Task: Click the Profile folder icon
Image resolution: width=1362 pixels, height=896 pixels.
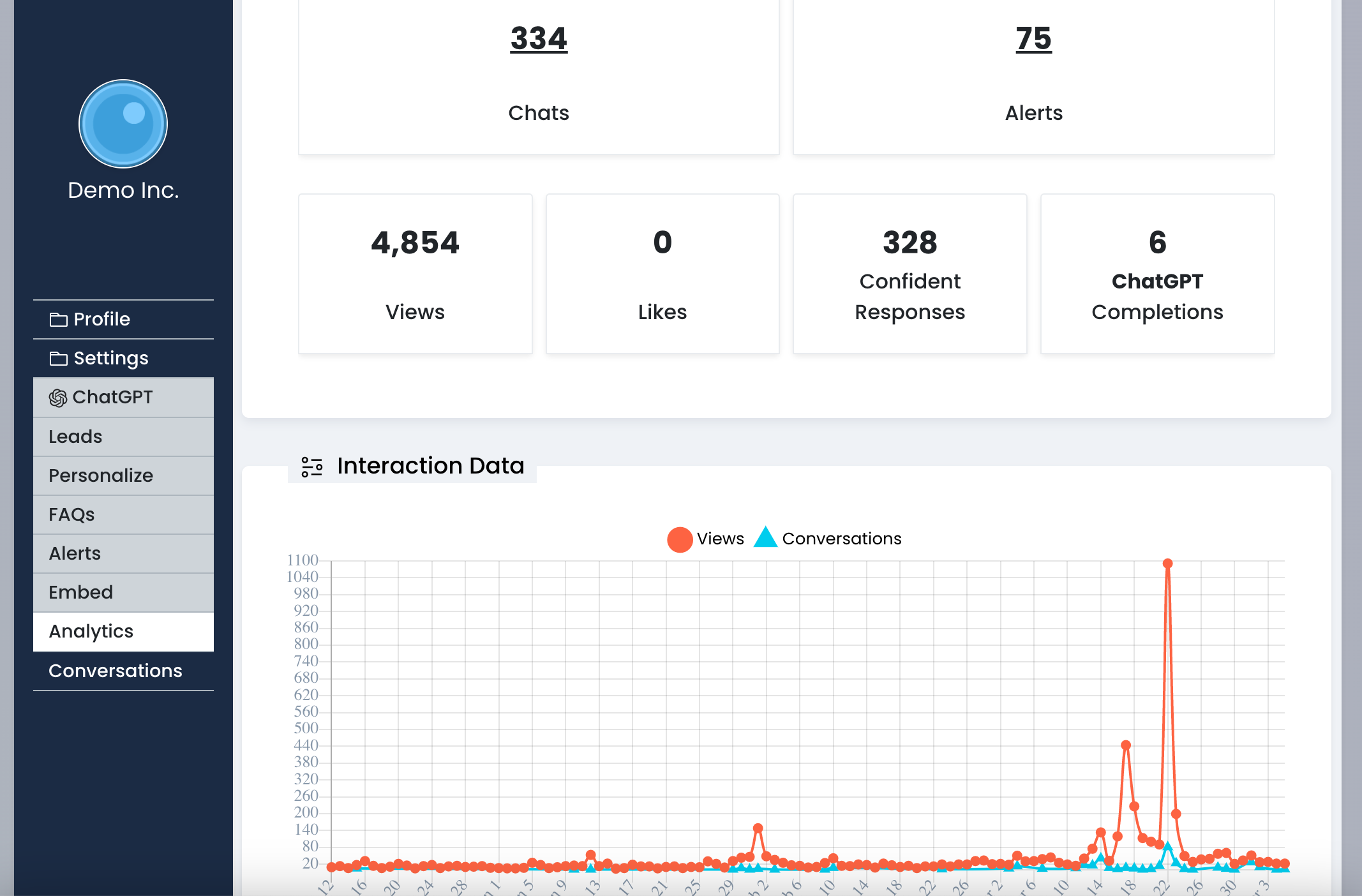Action: [59, 320]
